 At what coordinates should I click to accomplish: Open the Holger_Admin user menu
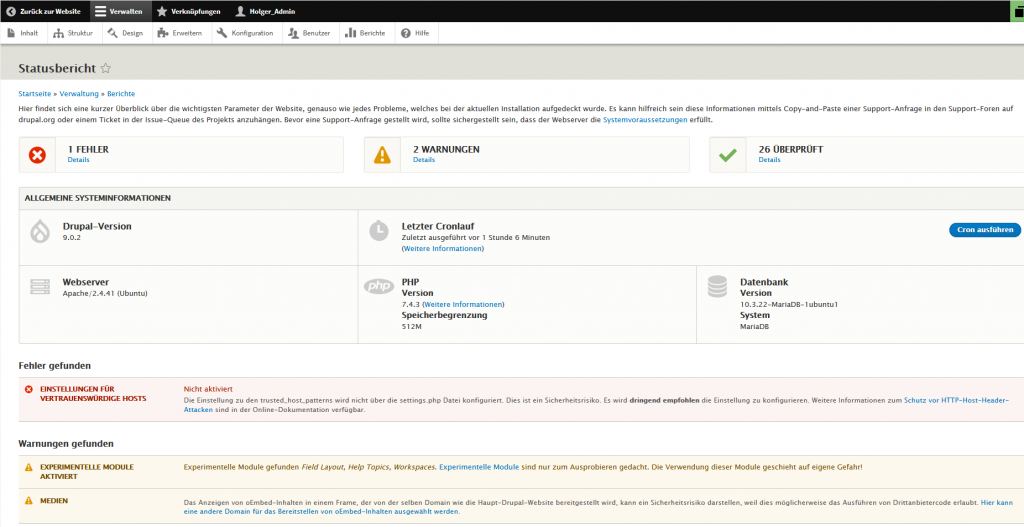point(265,11)
